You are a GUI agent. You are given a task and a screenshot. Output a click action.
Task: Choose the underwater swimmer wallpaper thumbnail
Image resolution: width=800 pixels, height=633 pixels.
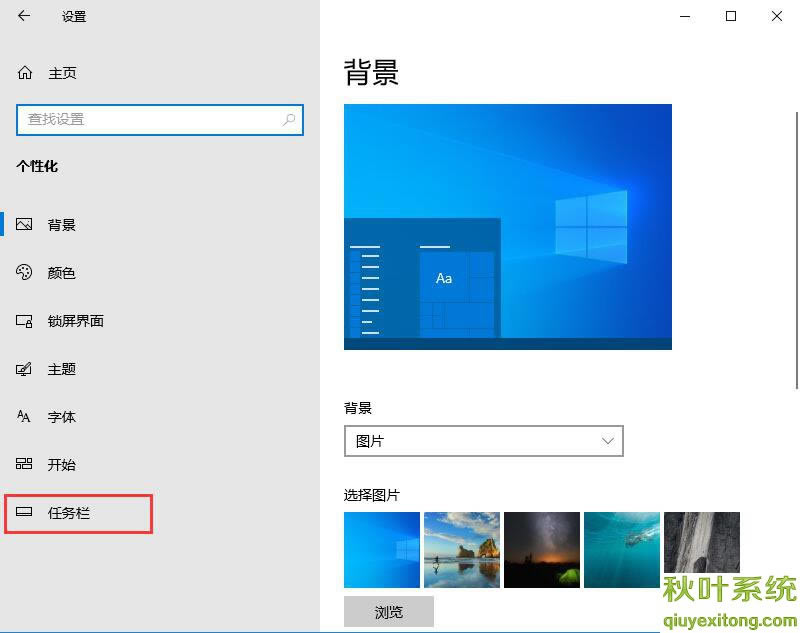coord(622,550)
